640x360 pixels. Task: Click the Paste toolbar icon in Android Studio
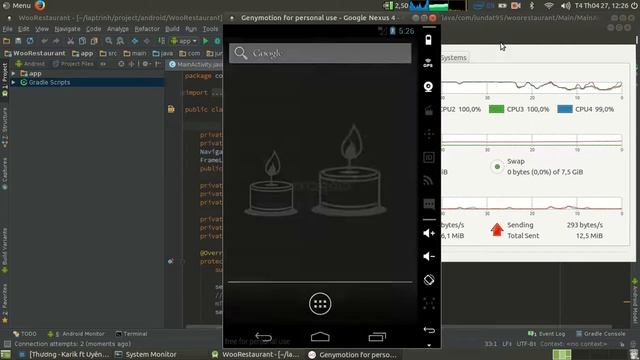click(x=94, y=41)
